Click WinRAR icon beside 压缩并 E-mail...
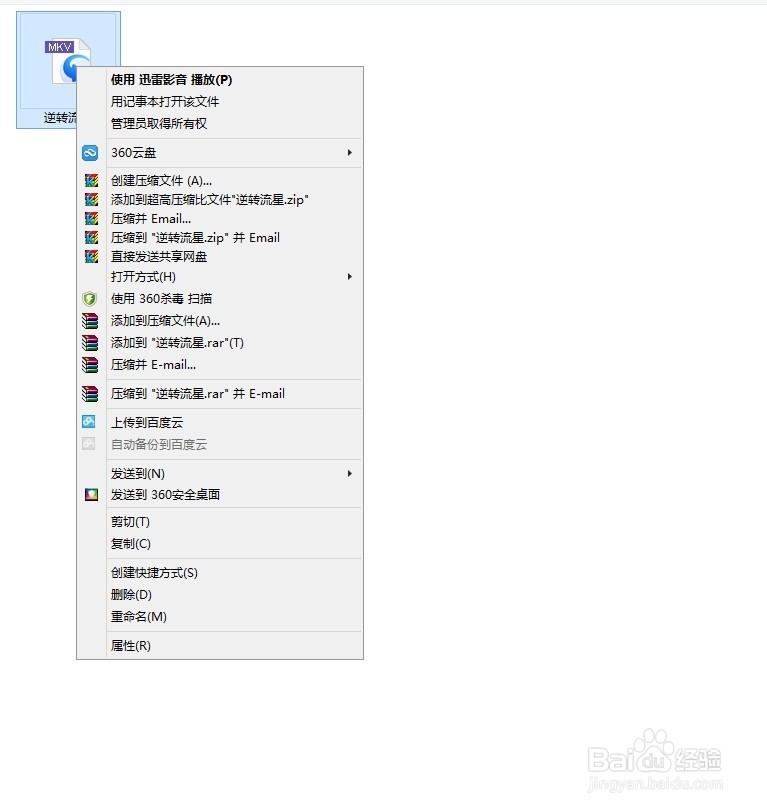The height and width of the screenshot is (811, 767). point(90,365)
